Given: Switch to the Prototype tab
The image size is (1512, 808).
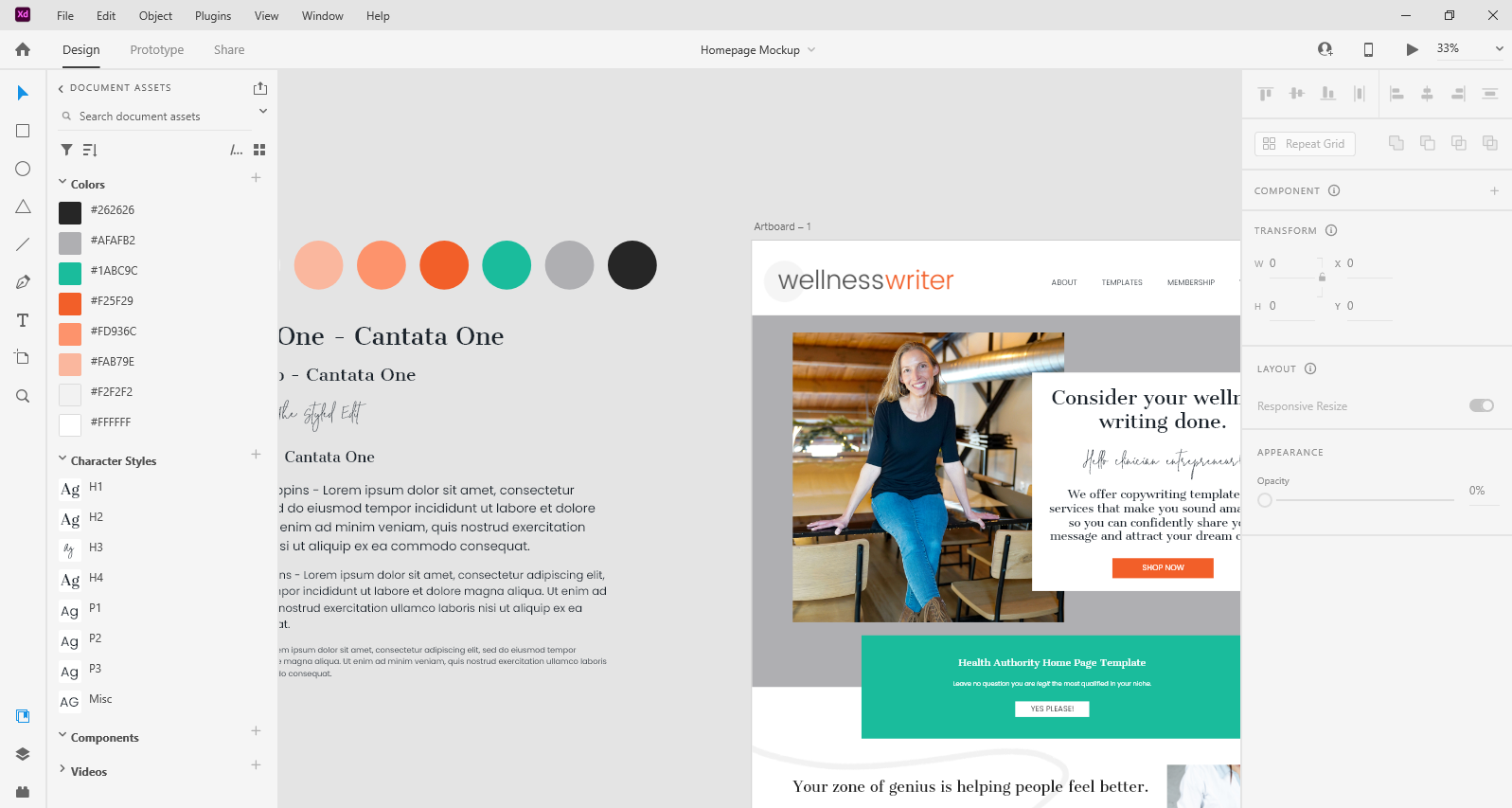Looking at the screenshot, I should click(157, 50).
